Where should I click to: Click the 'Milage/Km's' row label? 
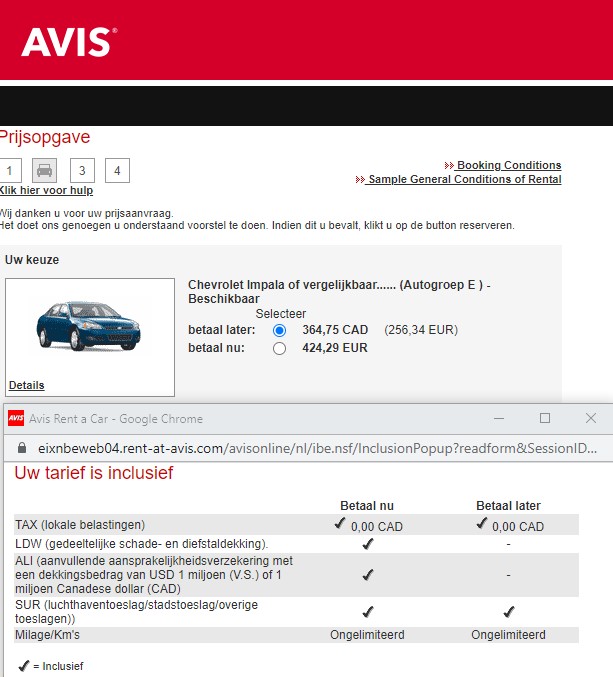click(x=47, y=635)
